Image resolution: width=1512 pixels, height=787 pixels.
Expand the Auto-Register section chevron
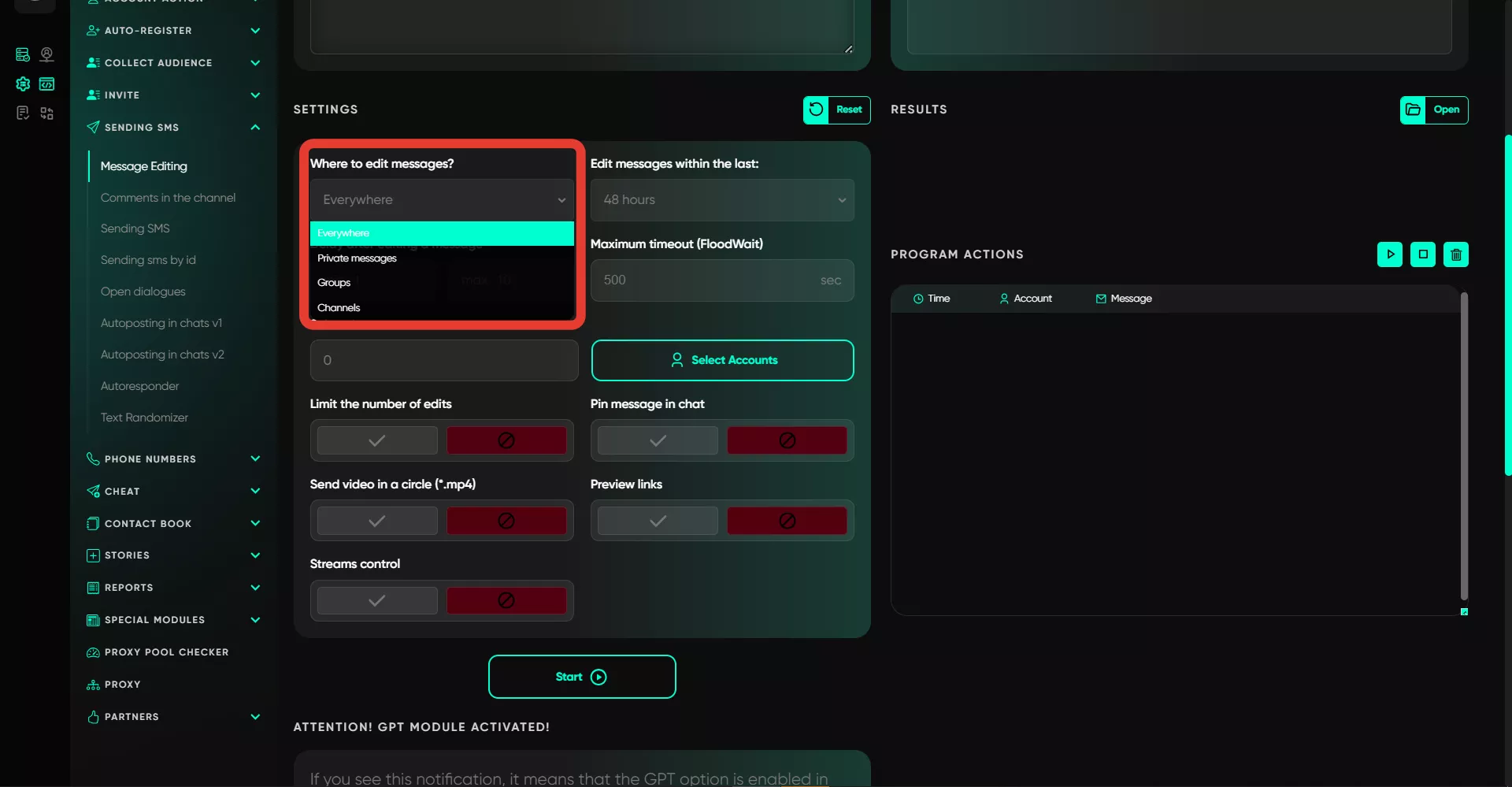point(255,31)
